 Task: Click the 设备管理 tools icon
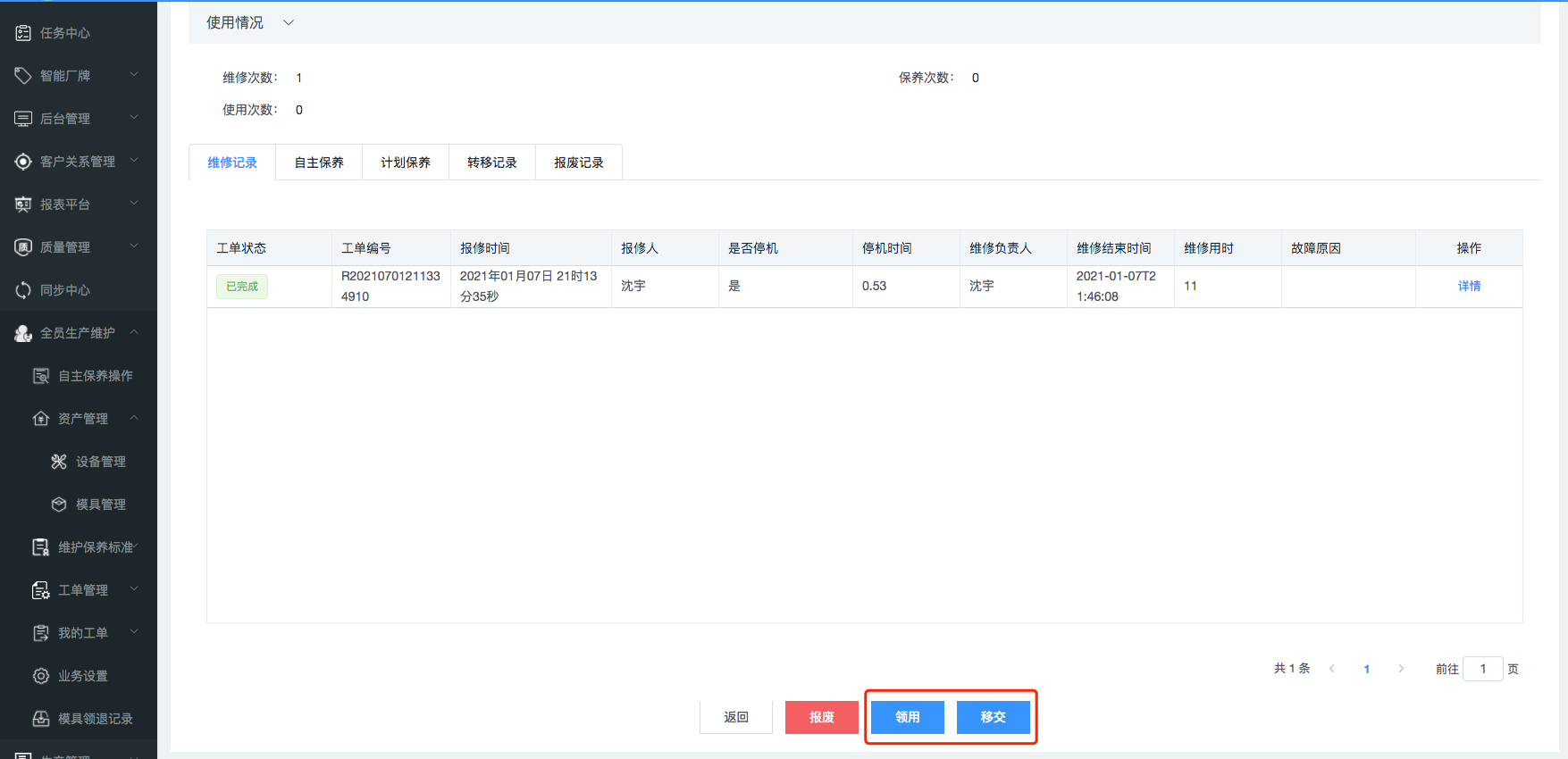(59, 462)
